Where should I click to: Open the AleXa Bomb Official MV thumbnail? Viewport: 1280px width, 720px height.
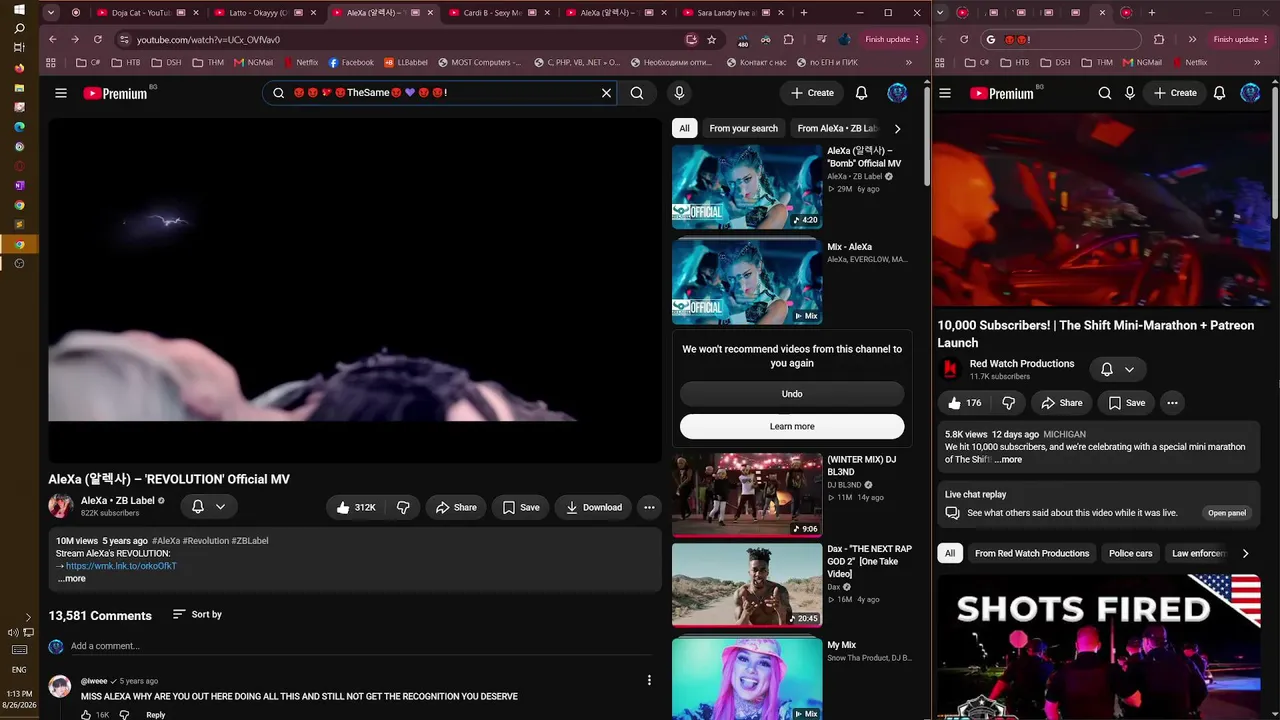pos(747,187)
